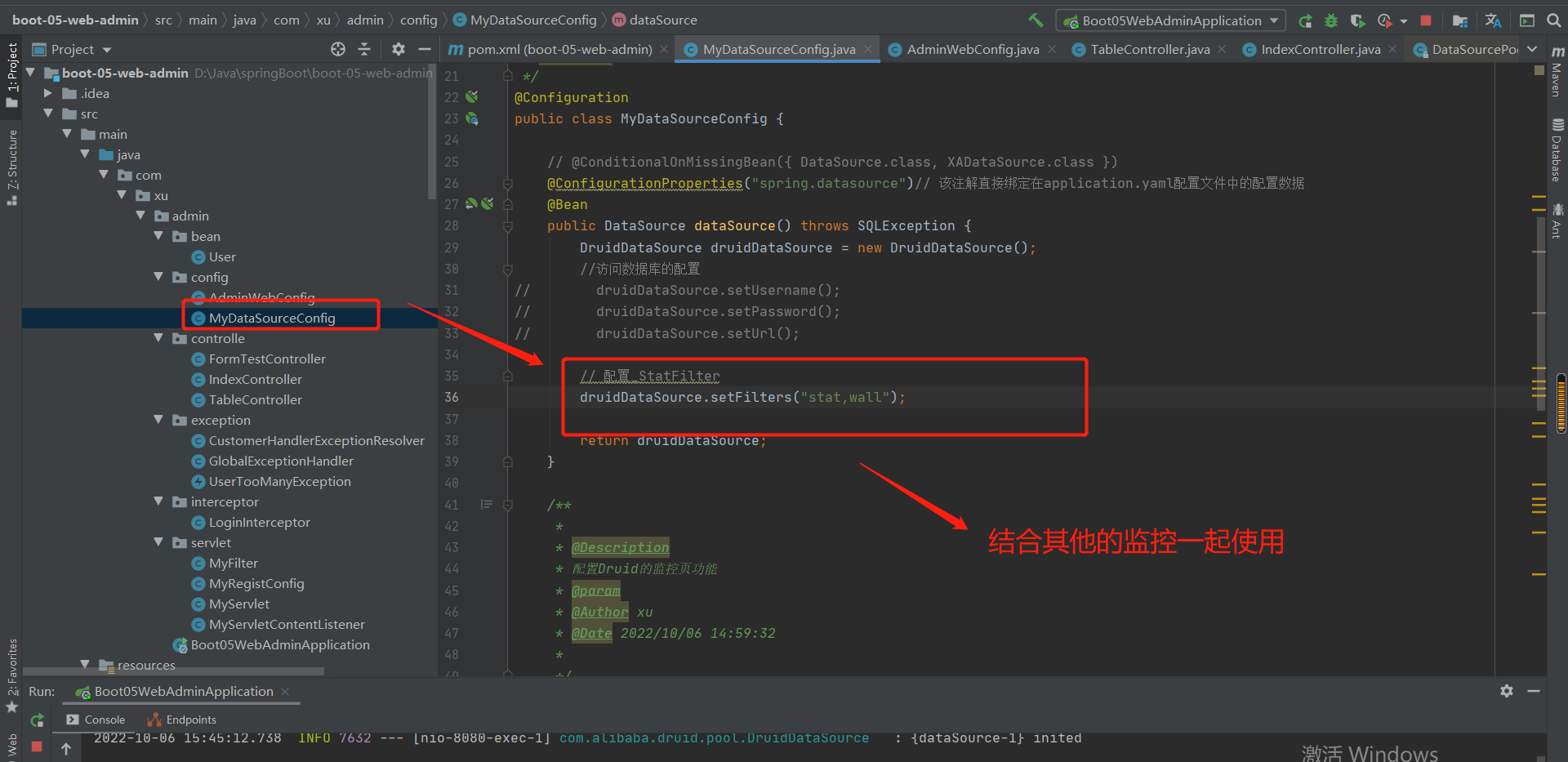1568x762 pixels.
Task: Toggle the Structure side tab
Action: pos(11,167)
